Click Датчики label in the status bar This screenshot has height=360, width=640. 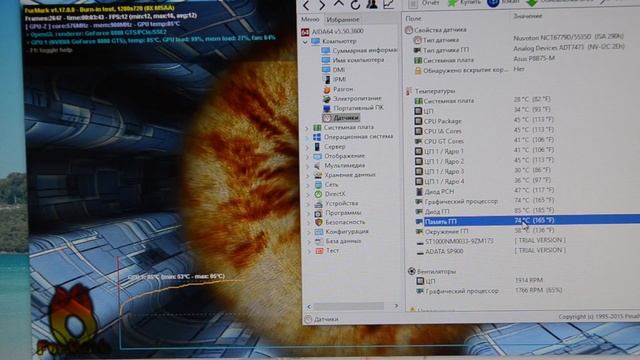pos(326,319)
